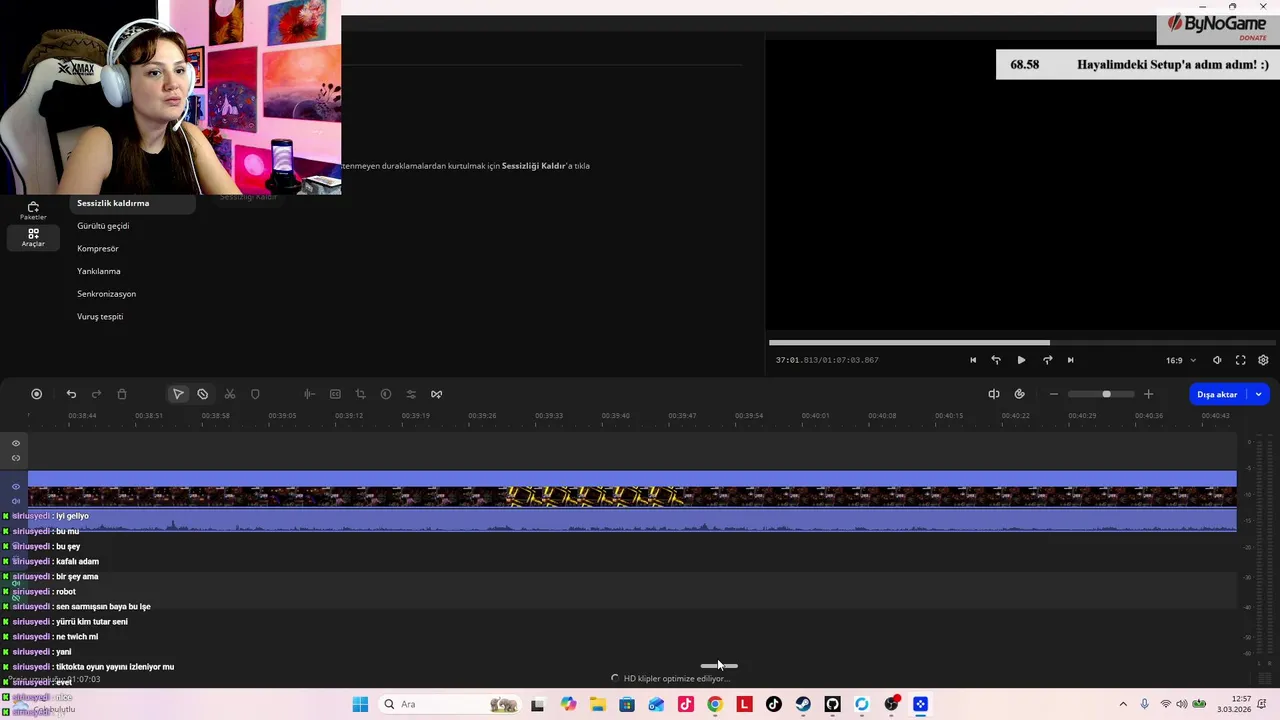Select Vuruş tespiti tool
The image size is (1280, 720).
tap(100, 317)
